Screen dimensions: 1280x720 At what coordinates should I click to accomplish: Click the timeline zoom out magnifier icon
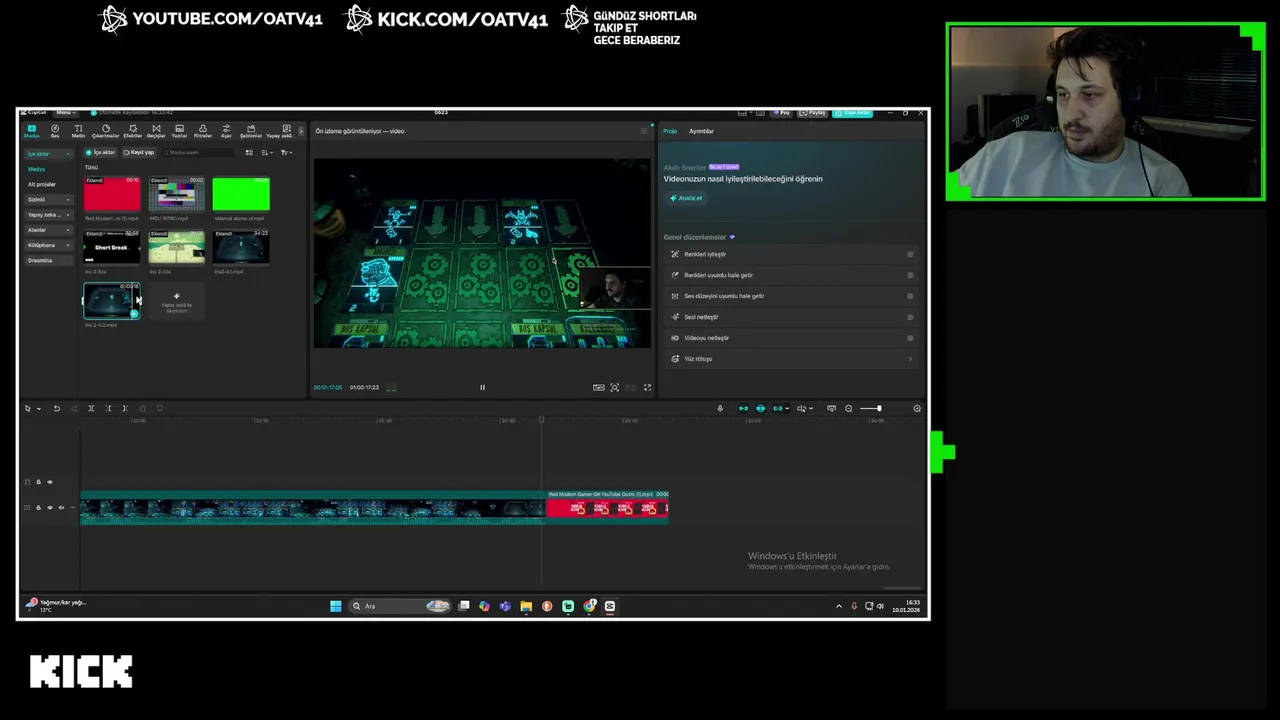point(849,408)
